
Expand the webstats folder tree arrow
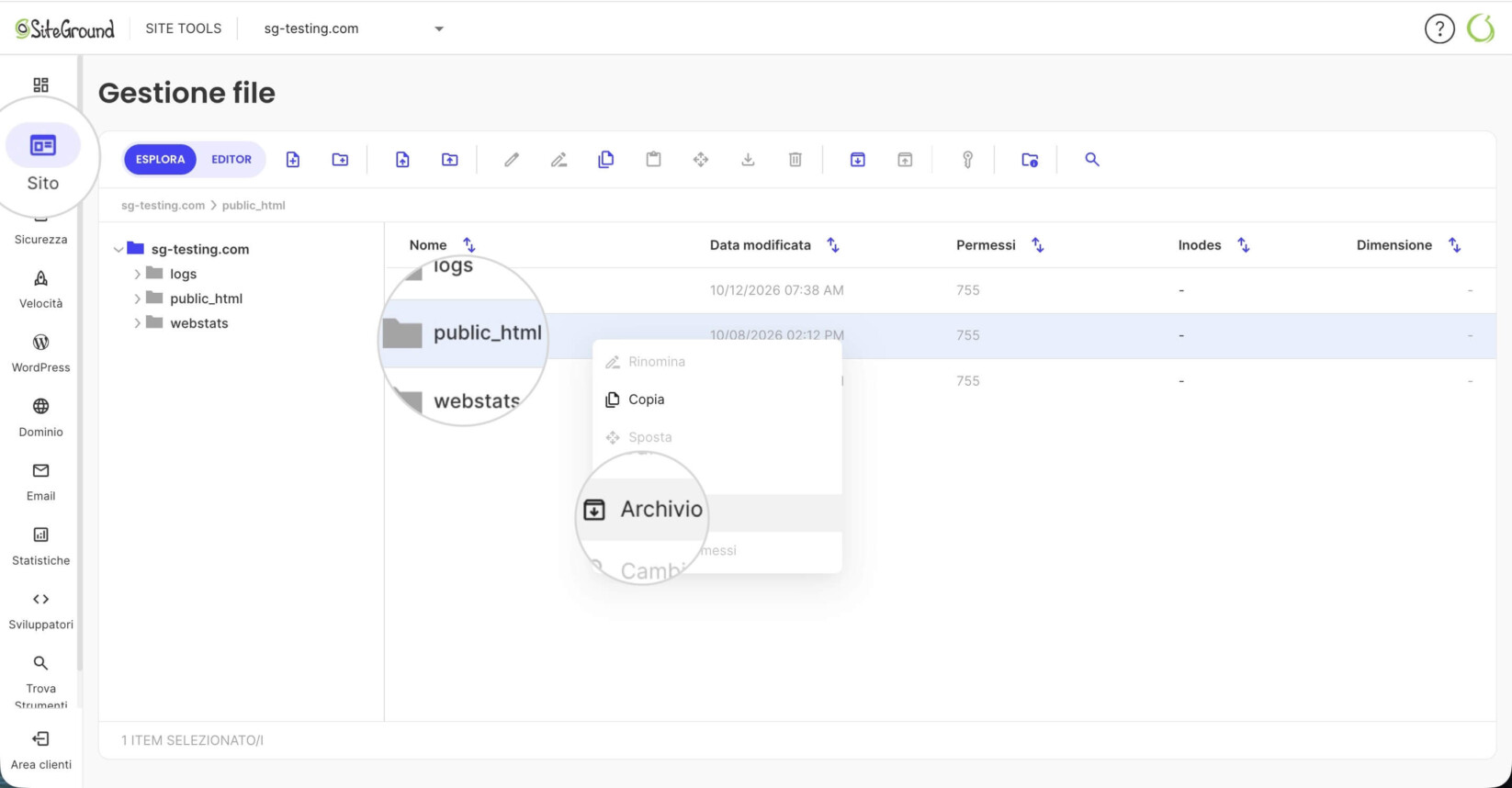[138, 323]
